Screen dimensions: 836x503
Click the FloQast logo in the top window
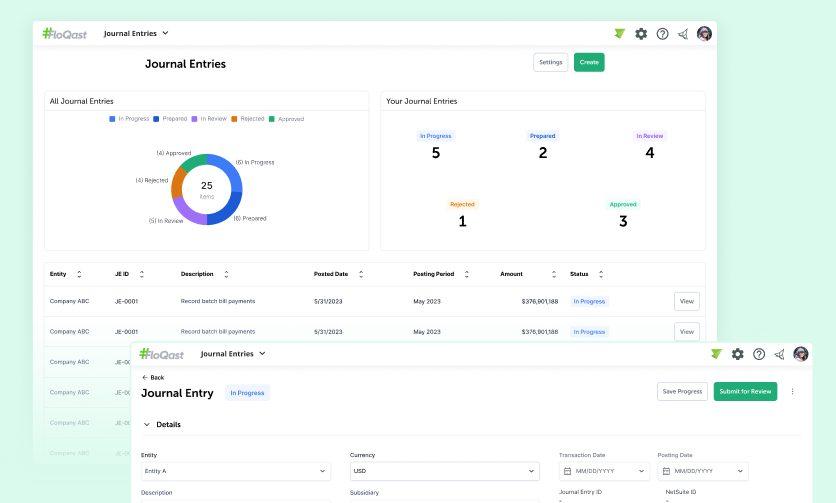pos(65,34)
